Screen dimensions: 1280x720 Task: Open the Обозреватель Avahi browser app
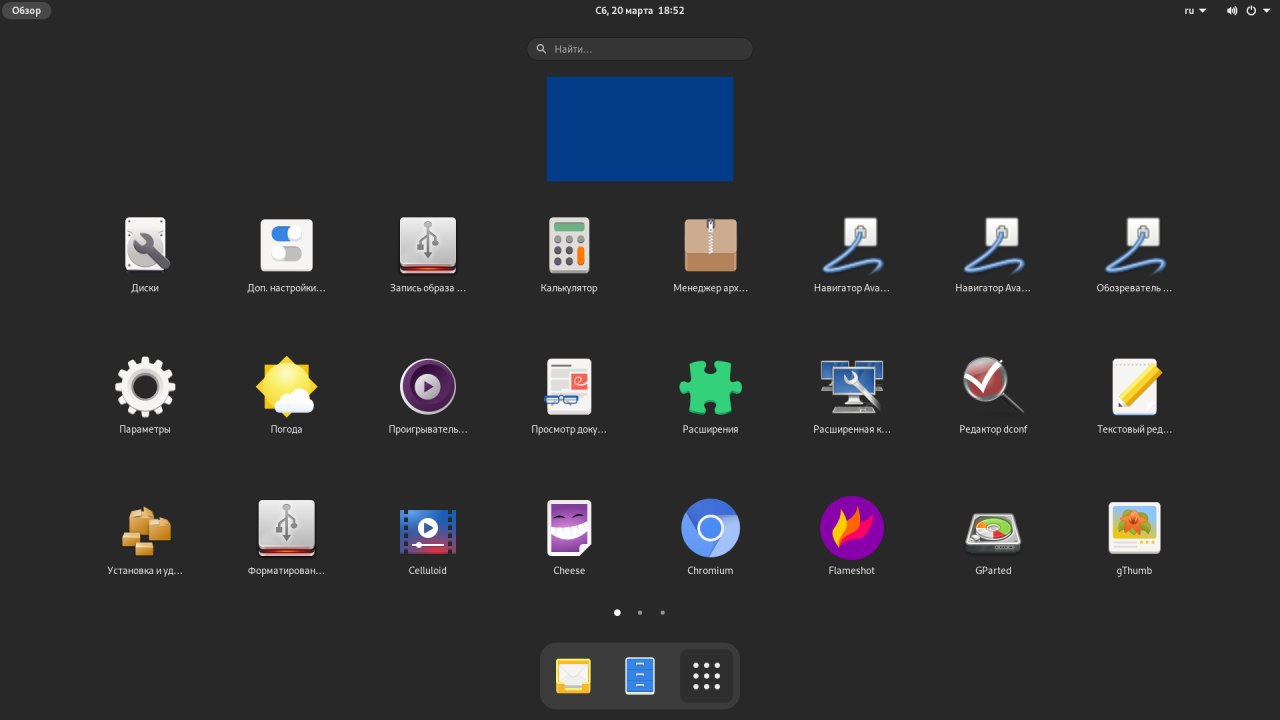tap(1134, 245)
